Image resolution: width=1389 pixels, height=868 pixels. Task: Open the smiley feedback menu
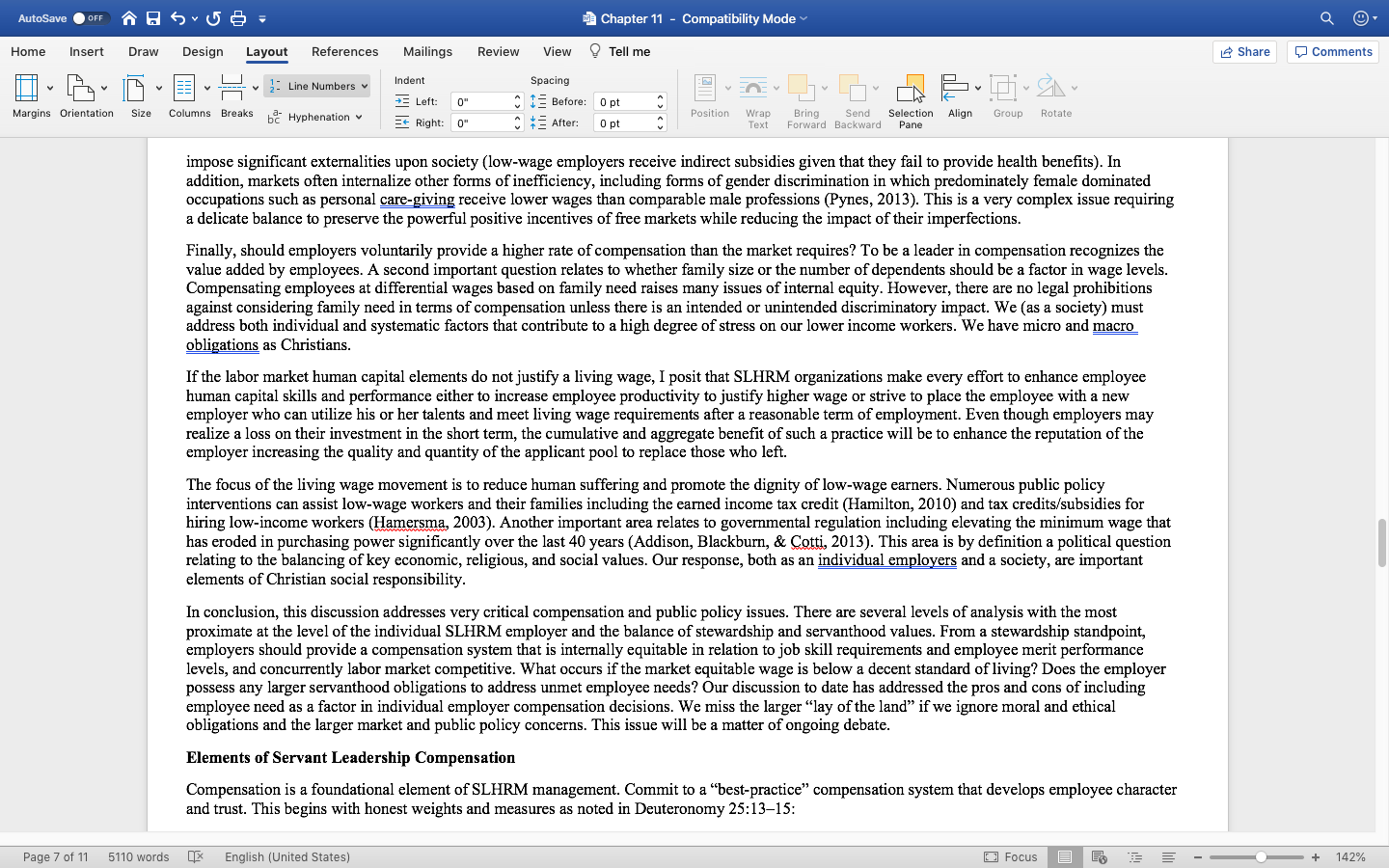pos(1364,18)
